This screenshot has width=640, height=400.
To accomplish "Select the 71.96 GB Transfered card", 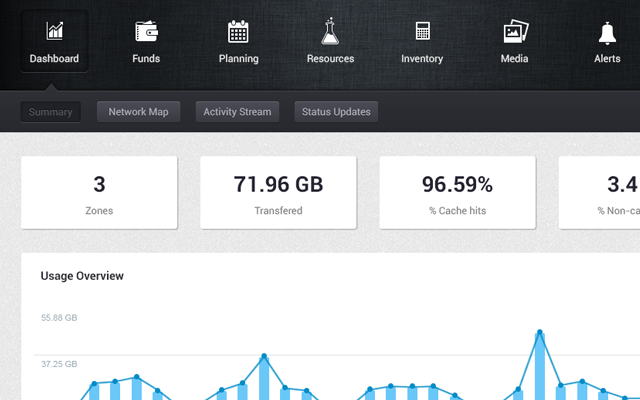I will (278, 193).
